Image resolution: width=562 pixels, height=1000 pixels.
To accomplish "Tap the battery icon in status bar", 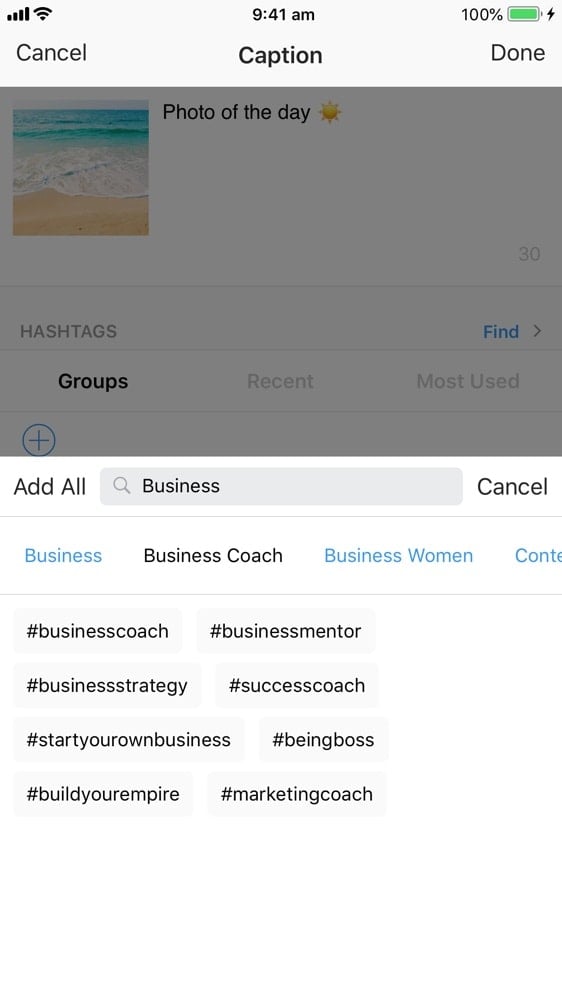I will pyautogui.click(x=524, y=13).
